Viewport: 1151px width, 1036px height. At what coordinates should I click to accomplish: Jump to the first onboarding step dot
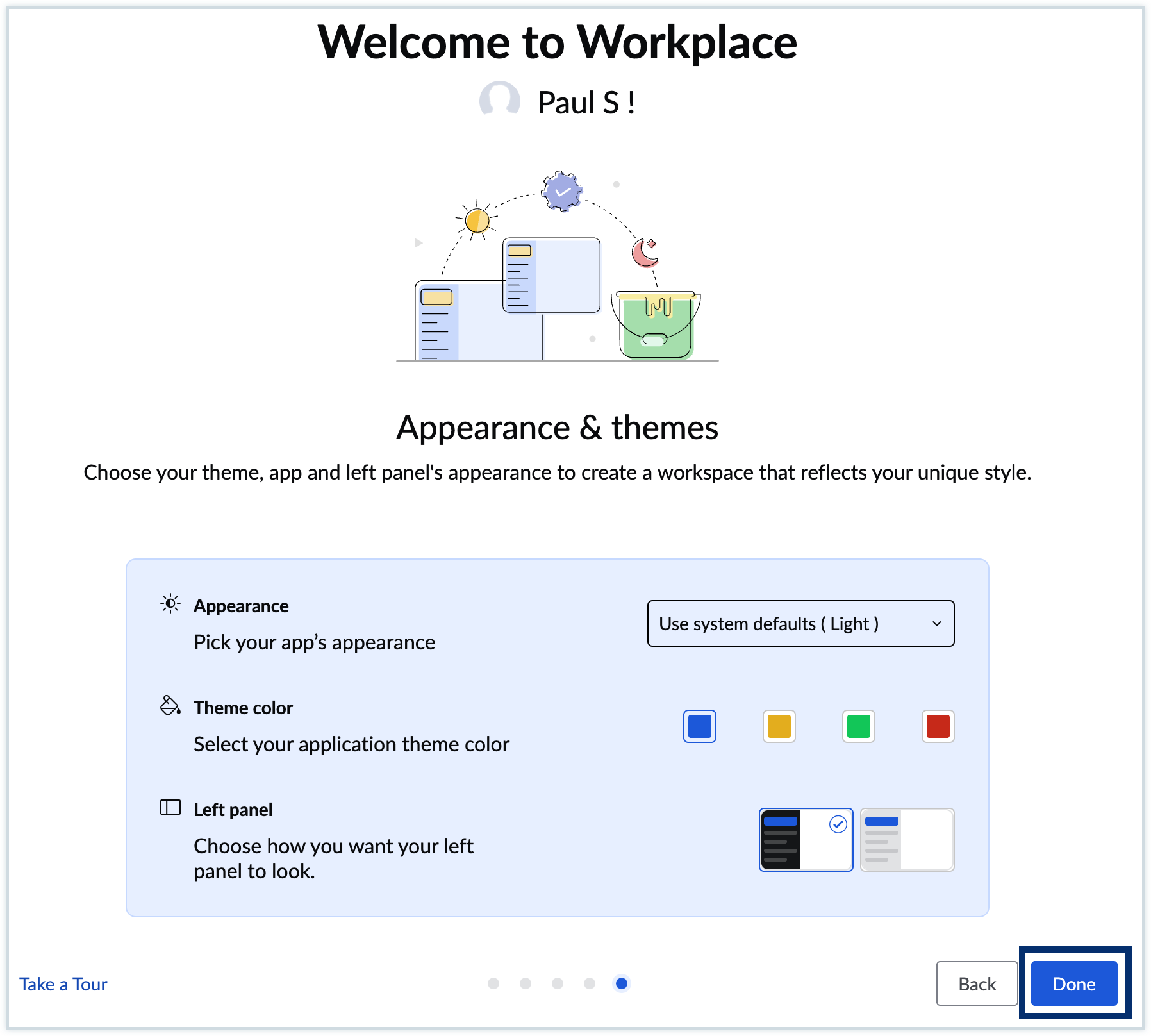493,983
